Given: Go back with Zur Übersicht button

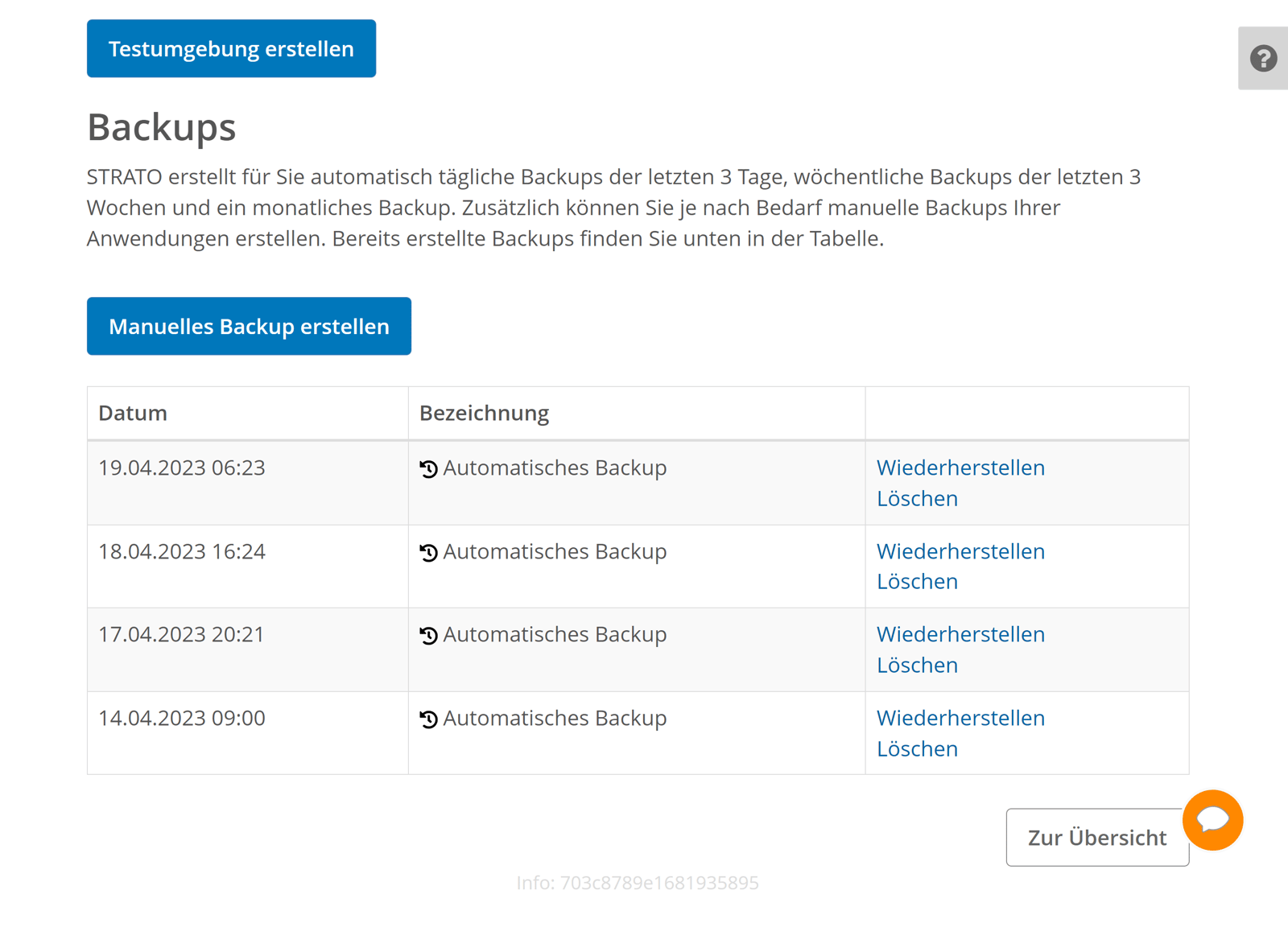Looking at the screenshot, I should click(x=1096, y=838).
